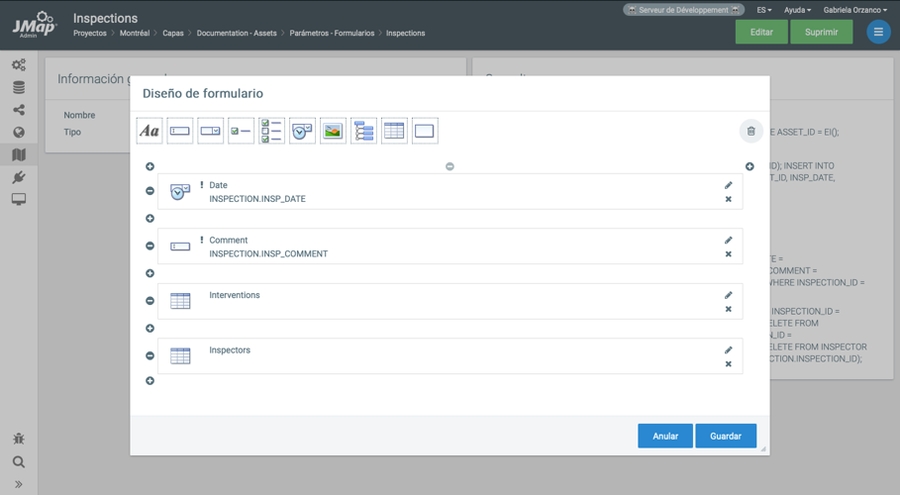Go to Proyectos in the breadcrumb
This screenshot has height=495, width=900.
tap(89, 33)
